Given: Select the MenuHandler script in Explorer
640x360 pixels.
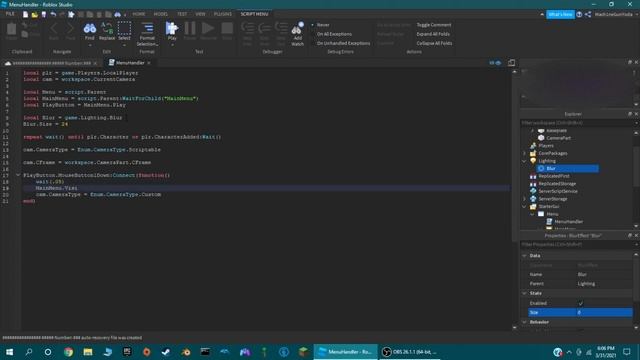Looking at the screenshot, I should point(568,222).
